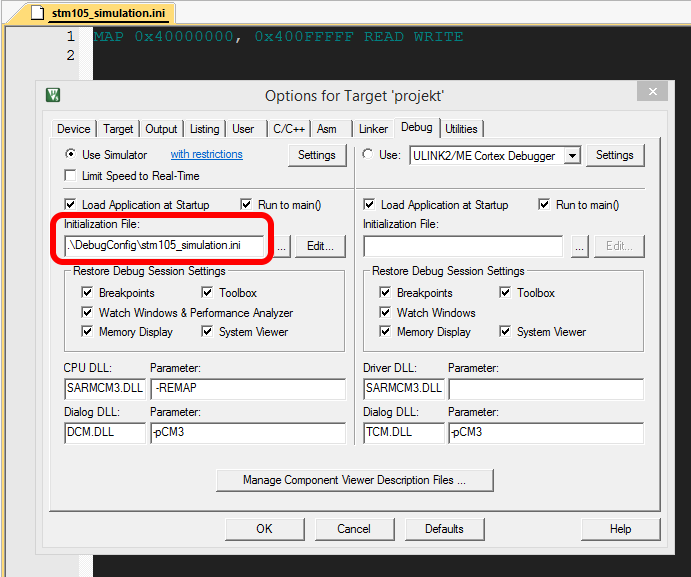Screen dimensions: 691x577
Task: Click the Keil µVision dialog title icon
Action: pyautogui.click(x=53, y=95)
